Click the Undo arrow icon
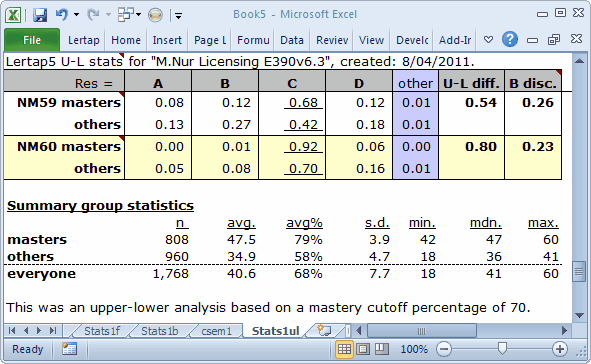Screen dimensions: 591x364 (x=61, y=15)
